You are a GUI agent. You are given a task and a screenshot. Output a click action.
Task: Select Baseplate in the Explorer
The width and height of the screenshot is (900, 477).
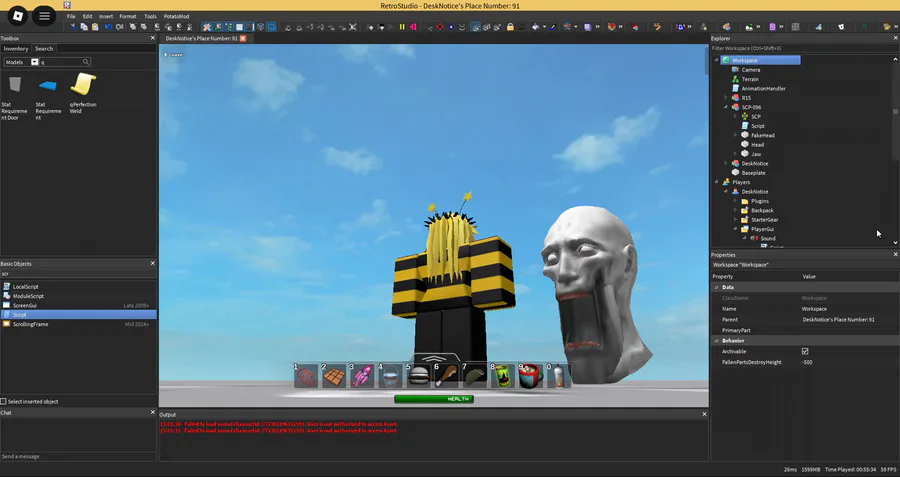point(753,173)
